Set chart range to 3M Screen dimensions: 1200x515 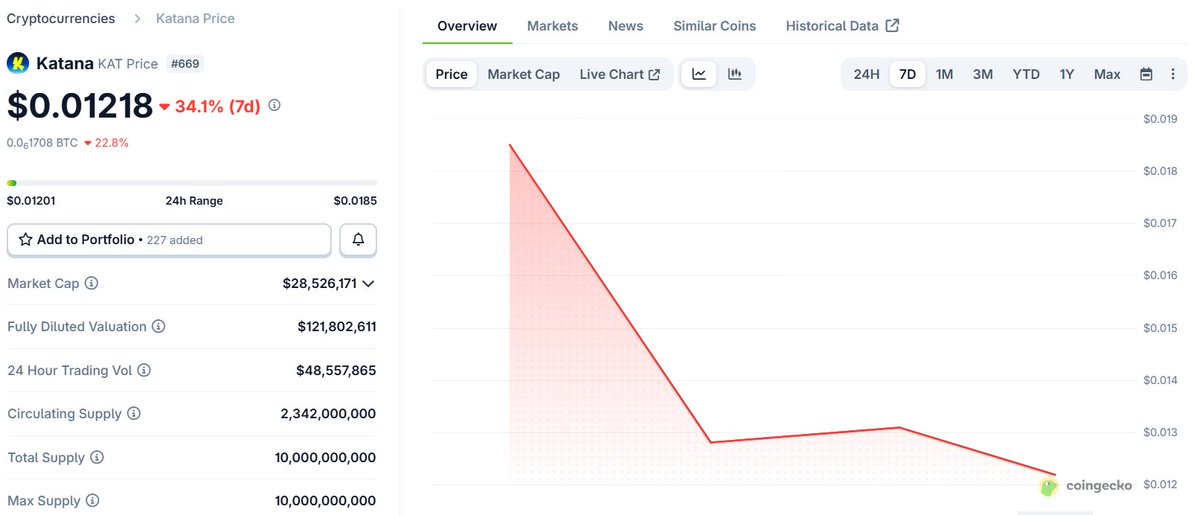[x=983, y=74]
